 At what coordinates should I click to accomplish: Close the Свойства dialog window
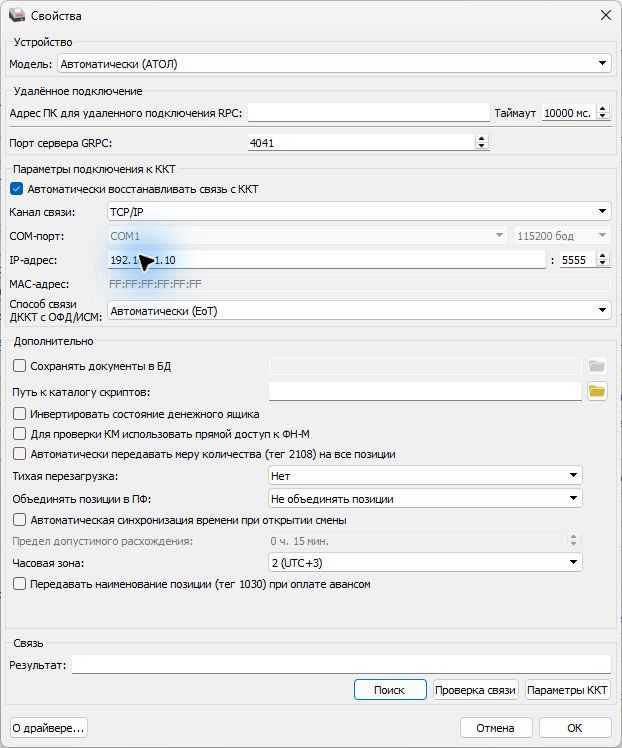click(x=606, y=15)
